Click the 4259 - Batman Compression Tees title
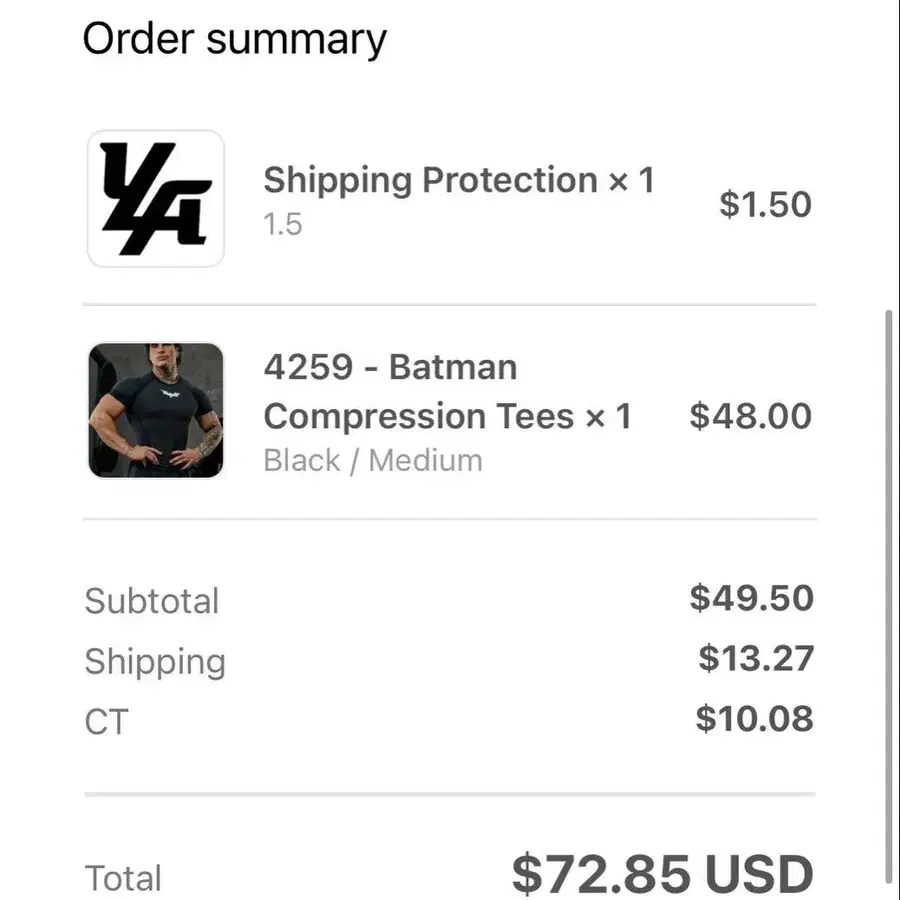This screenshot has height=900, width=900. point(447,391)
